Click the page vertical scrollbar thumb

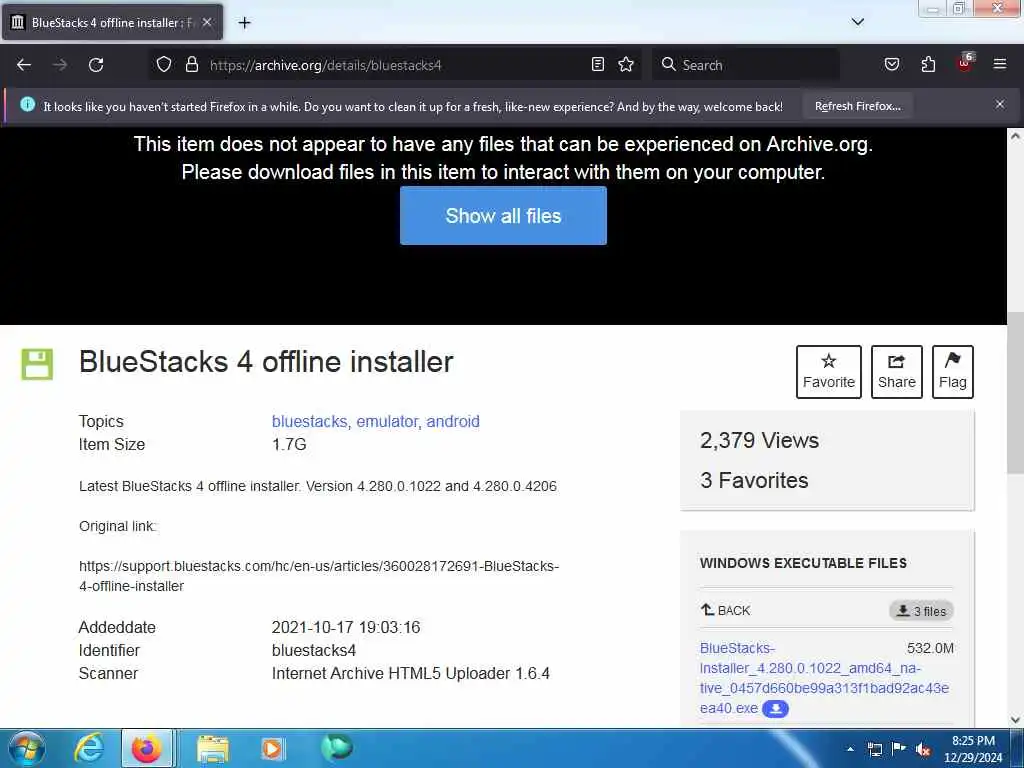(1015, 394)
